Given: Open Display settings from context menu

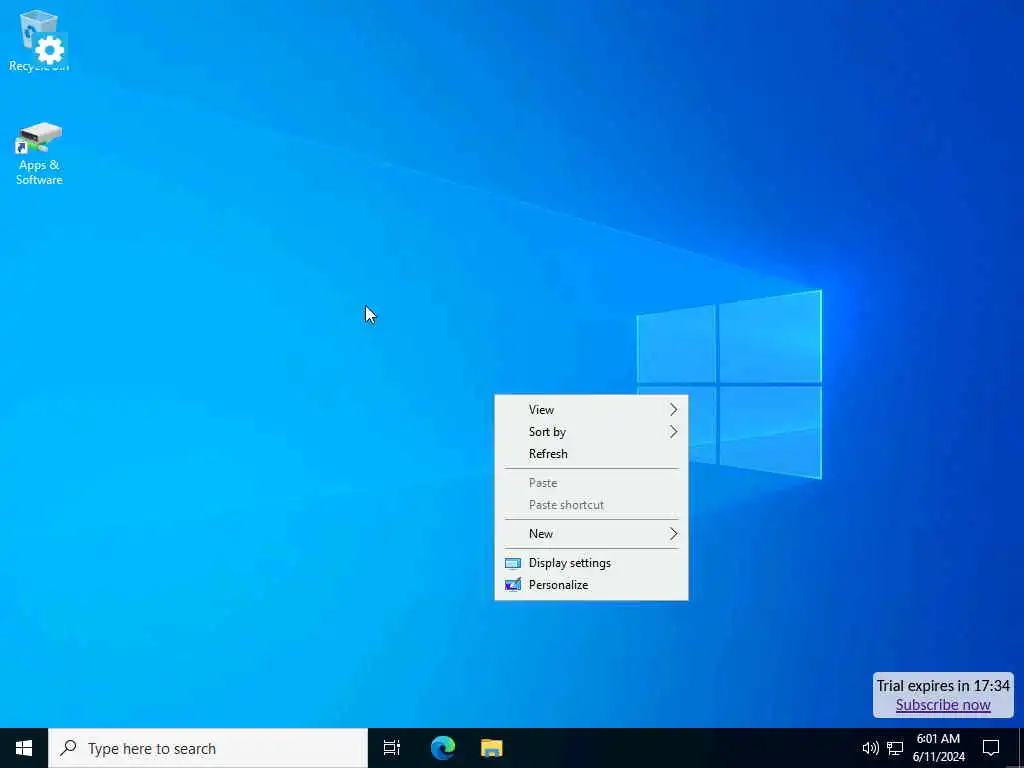Looking at the screenshot, I should click(x=591, y=563).
